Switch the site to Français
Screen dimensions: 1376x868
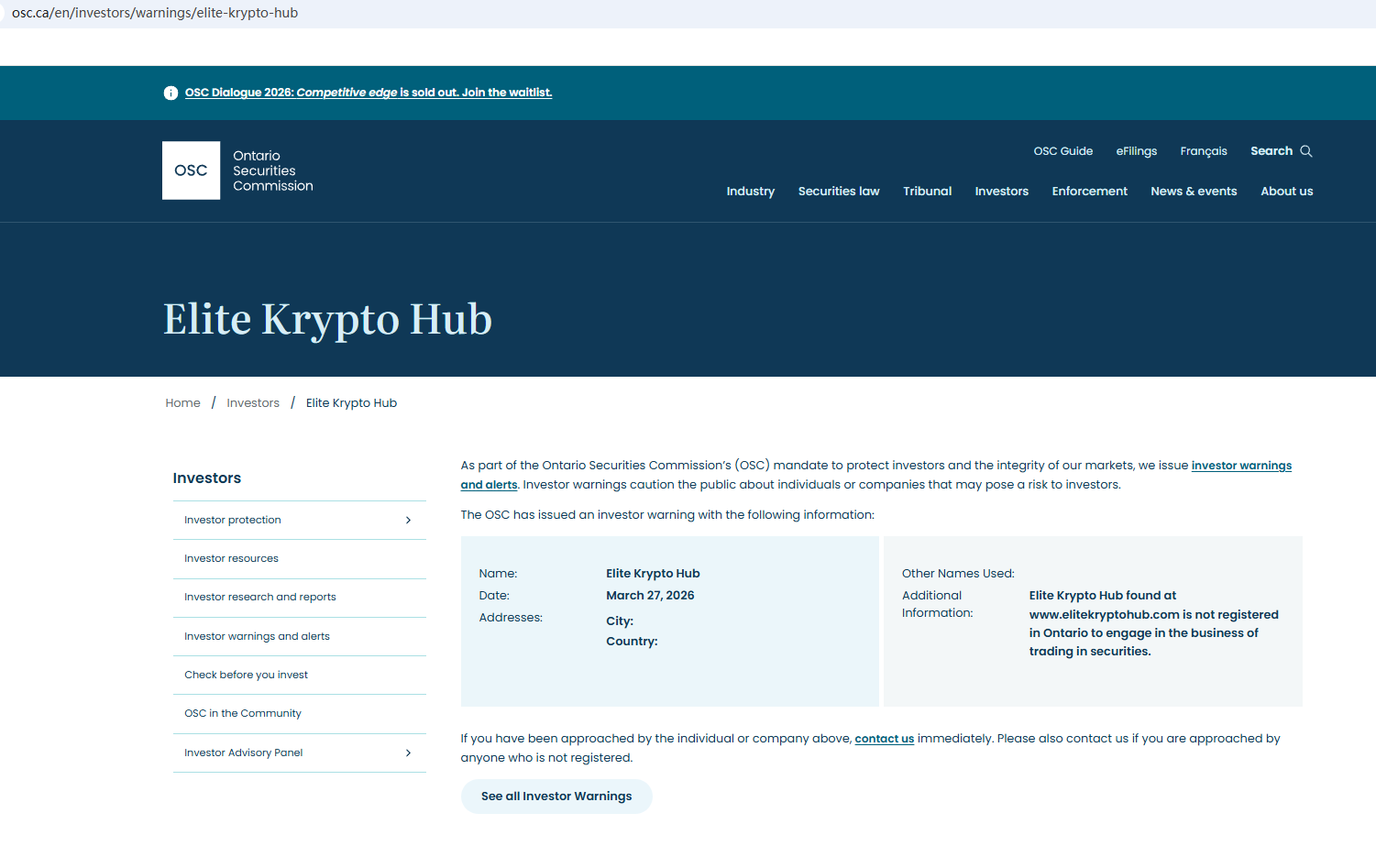[x=1204, y=151]
